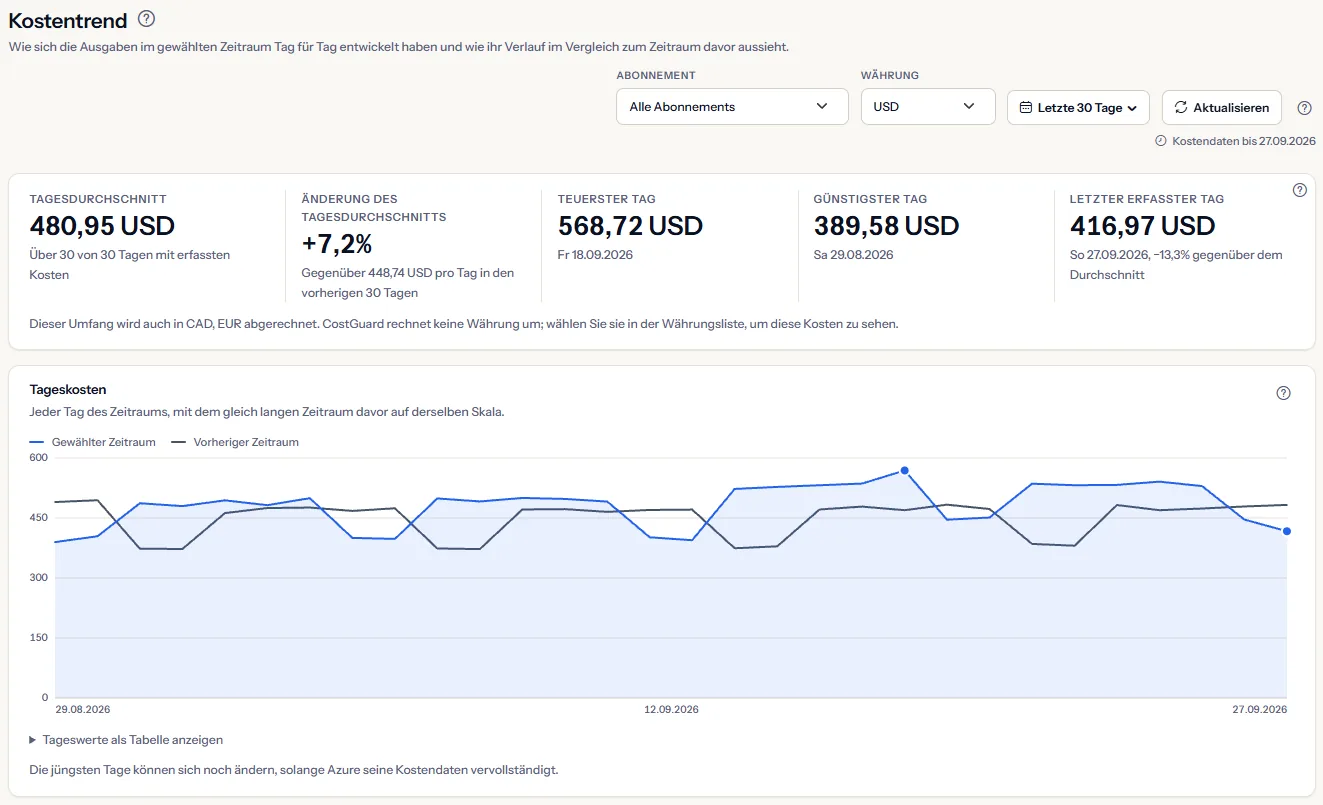Click the help icon next to Aktualisieren
1323x805 pixels.
pos(1304,108)
